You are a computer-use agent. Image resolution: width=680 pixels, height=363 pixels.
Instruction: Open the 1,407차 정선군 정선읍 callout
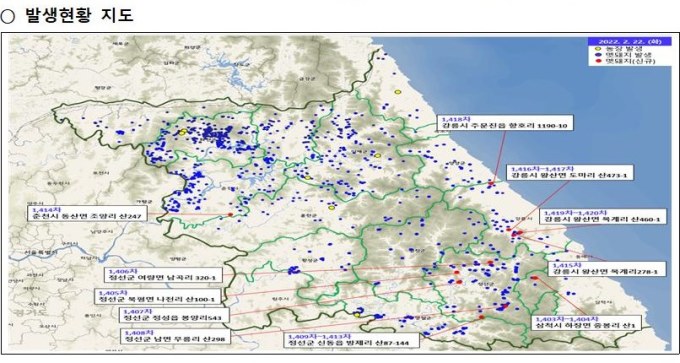(174, 315)
